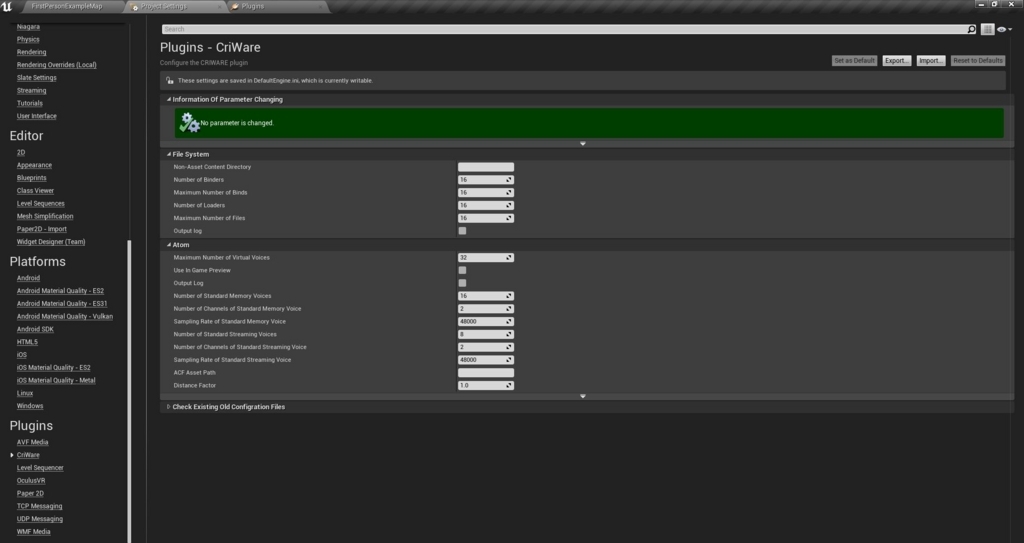The width and height of the screenshot is (1024, 543).
Task: Open Rendering settings link
Action: (x=31, y=52)
